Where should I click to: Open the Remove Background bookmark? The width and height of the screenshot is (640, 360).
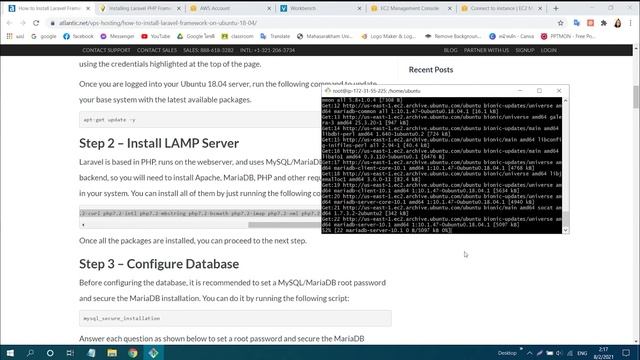click(x=453, y=36)
